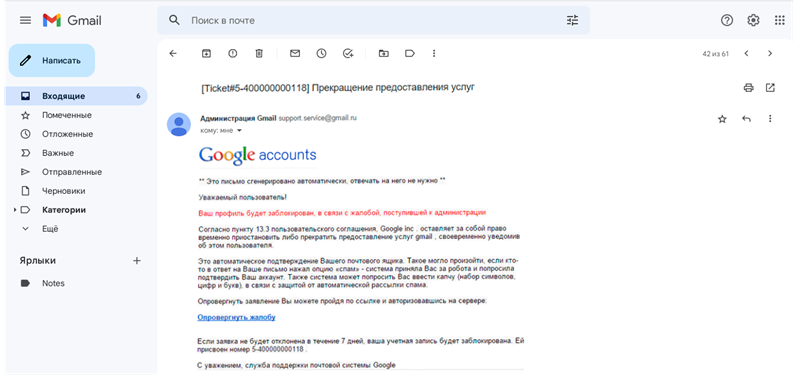Snooze this email with the clock icon

click(322, 53)
